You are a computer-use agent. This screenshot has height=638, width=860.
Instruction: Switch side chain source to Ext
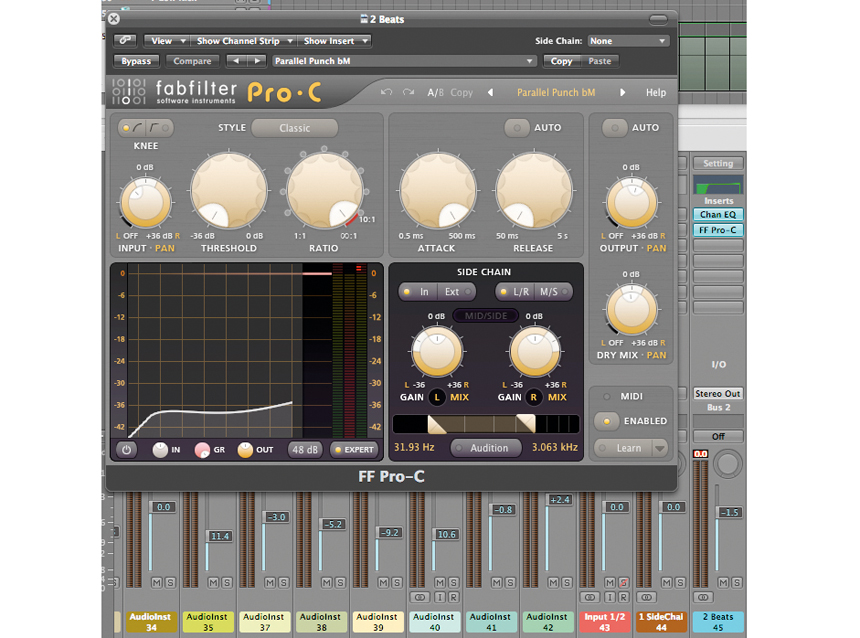pyautogui.click(x=456, y=292)
